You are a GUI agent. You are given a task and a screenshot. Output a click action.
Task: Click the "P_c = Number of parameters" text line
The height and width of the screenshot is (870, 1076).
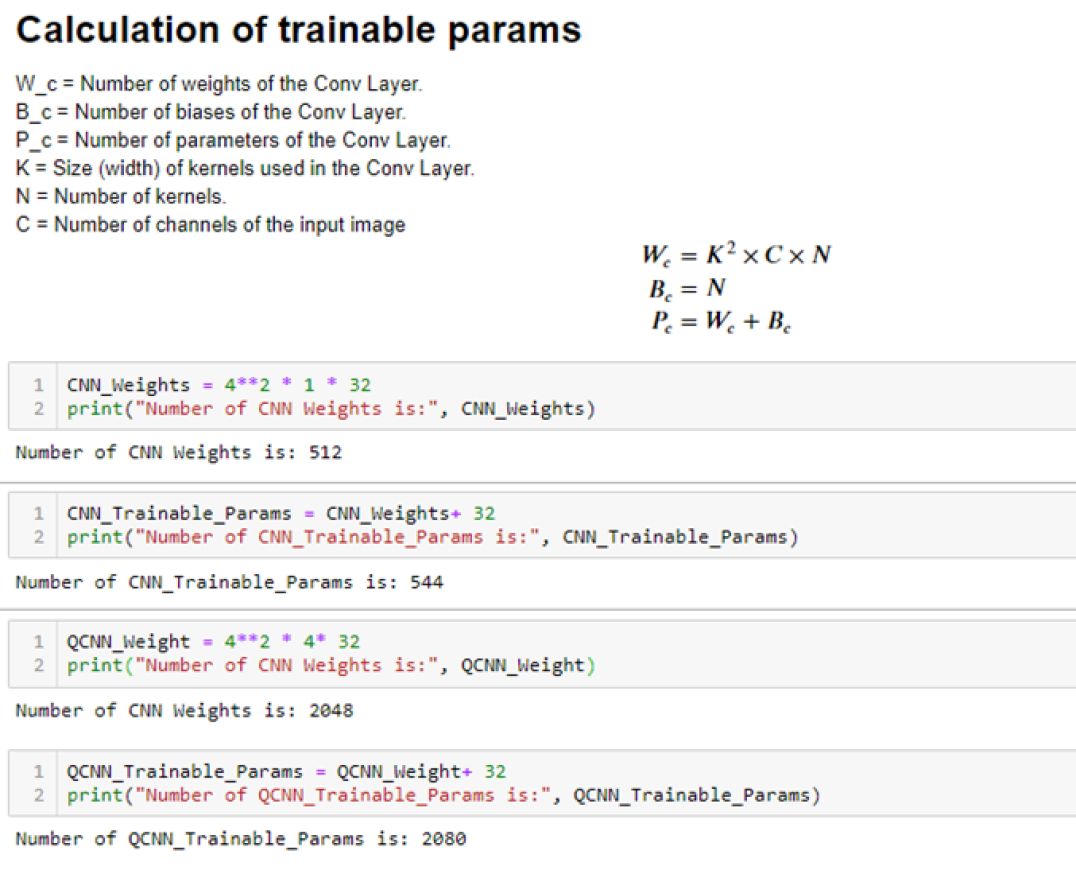233,140
